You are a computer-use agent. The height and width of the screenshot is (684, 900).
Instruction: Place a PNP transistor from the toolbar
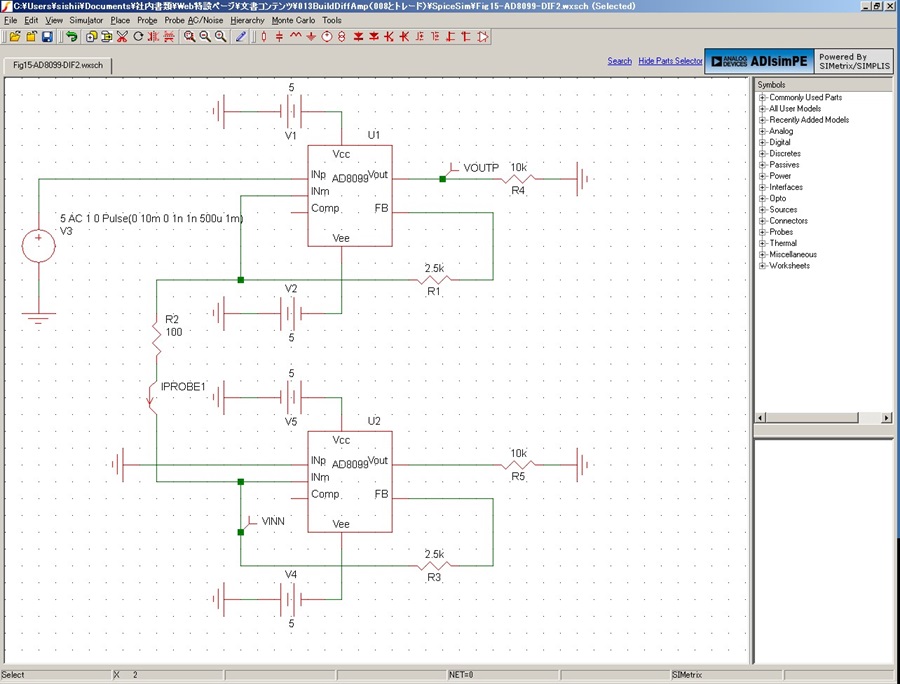[x=404, y=37]
